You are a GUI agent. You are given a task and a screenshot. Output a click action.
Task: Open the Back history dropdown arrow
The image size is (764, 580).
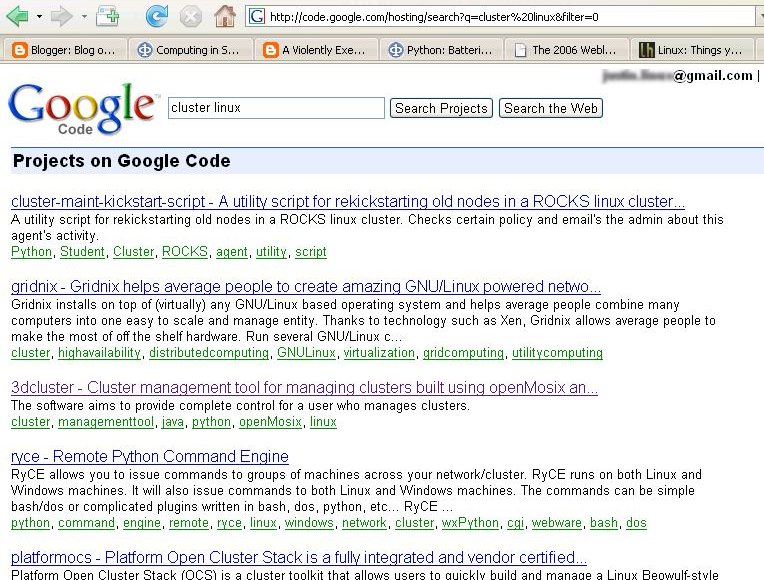click(39, 17)
